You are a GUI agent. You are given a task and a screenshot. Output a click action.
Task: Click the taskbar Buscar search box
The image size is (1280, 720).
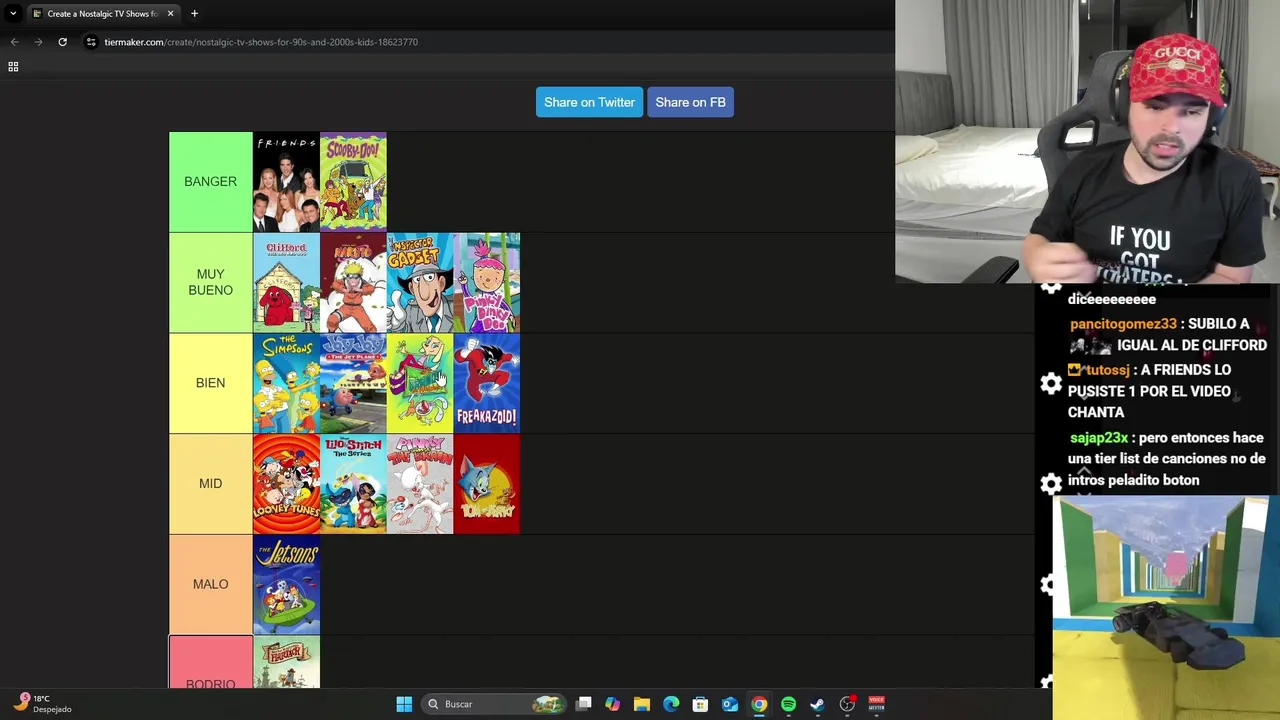(x=494, y=704)
